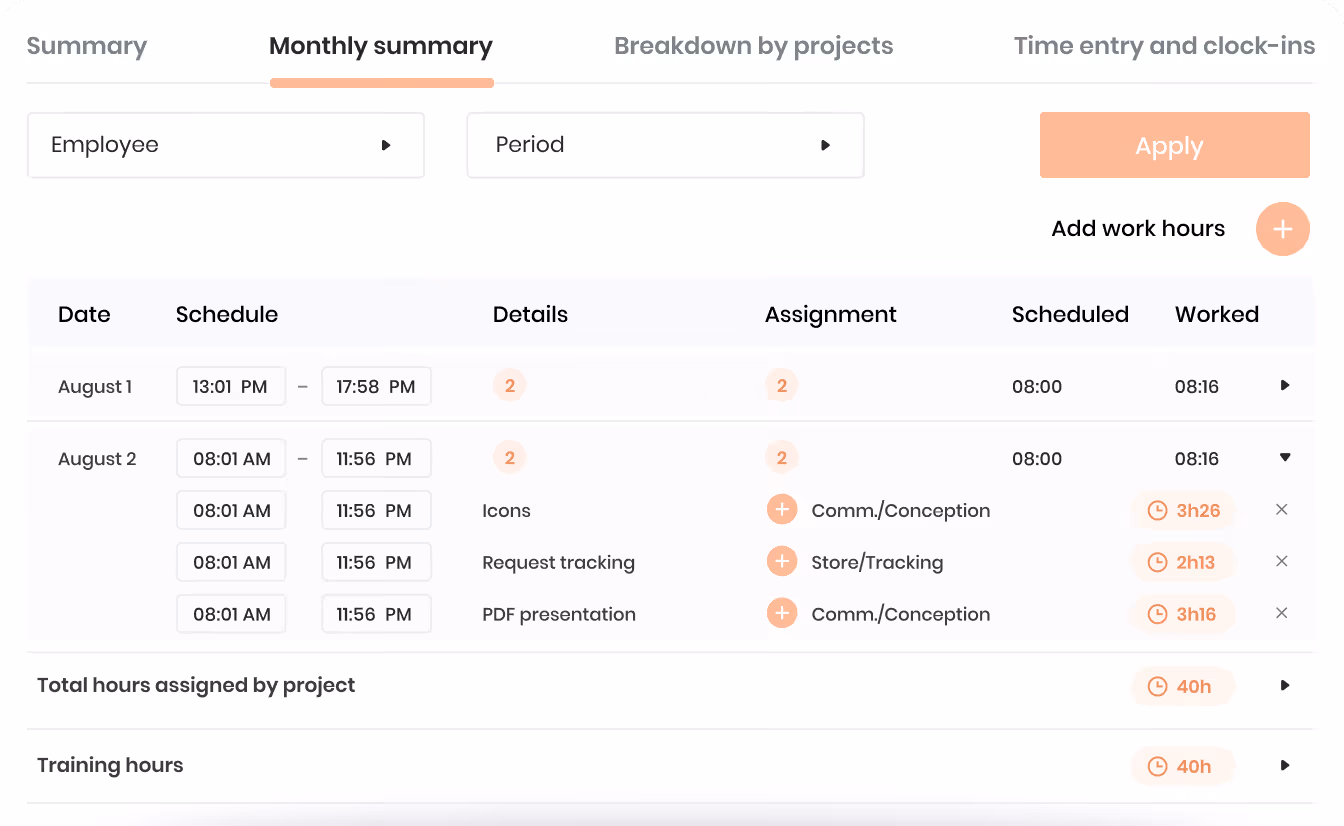Screen dimensions: 1344x826
Task: Expand the Training hours section
Action: (1285, 766)
